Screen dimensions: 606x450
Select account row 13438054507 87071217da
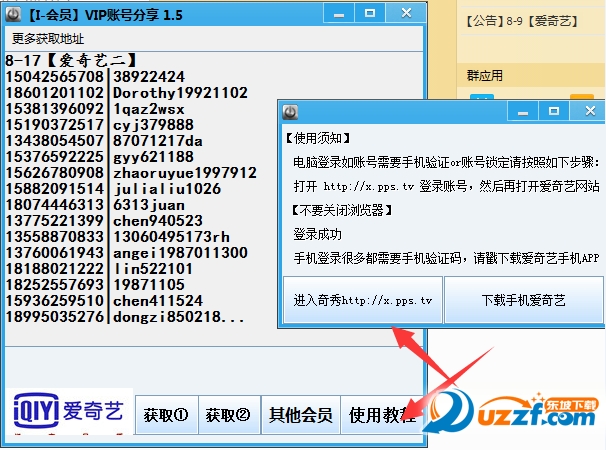(104, 141)
